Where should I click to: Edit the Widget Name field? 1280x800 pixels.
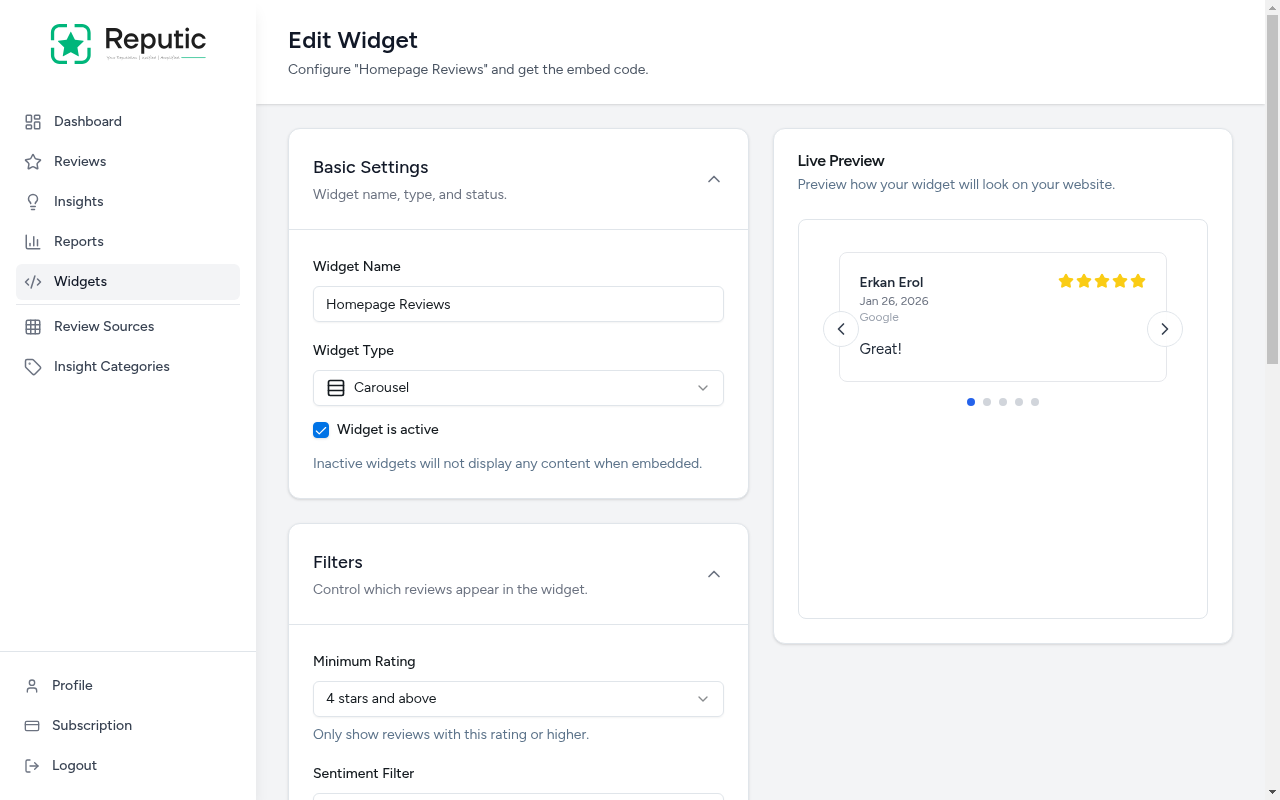coord(518,304)
